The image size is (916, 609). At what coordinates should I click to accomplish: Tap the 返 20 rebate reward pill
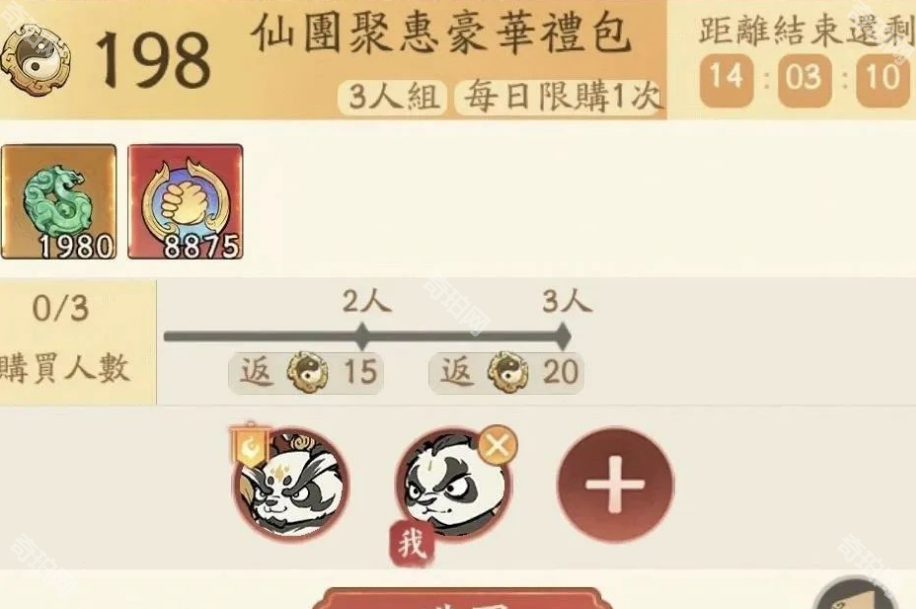pyautogui.click(x=506, y=372)
